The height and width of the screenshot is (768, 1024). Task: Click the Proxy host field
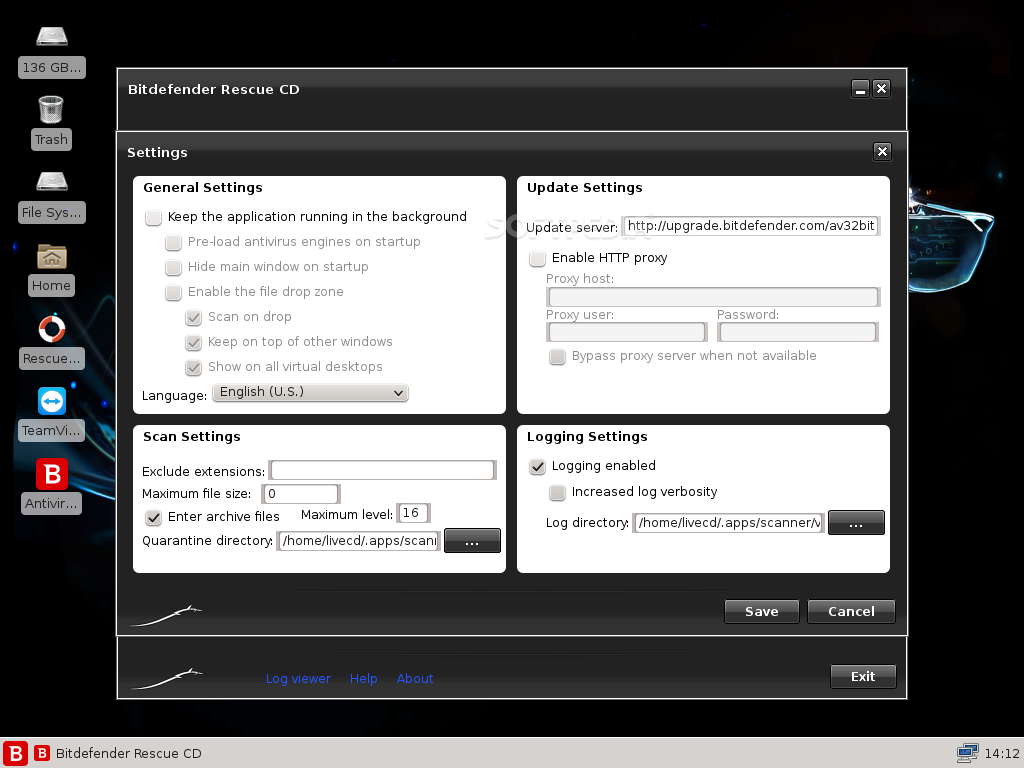click(x=713, y=297)
